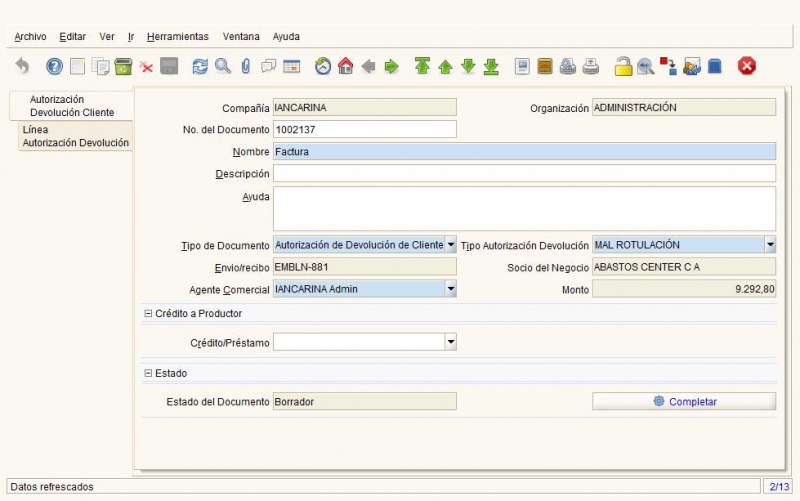Click into the Ayuda text area

524,209
